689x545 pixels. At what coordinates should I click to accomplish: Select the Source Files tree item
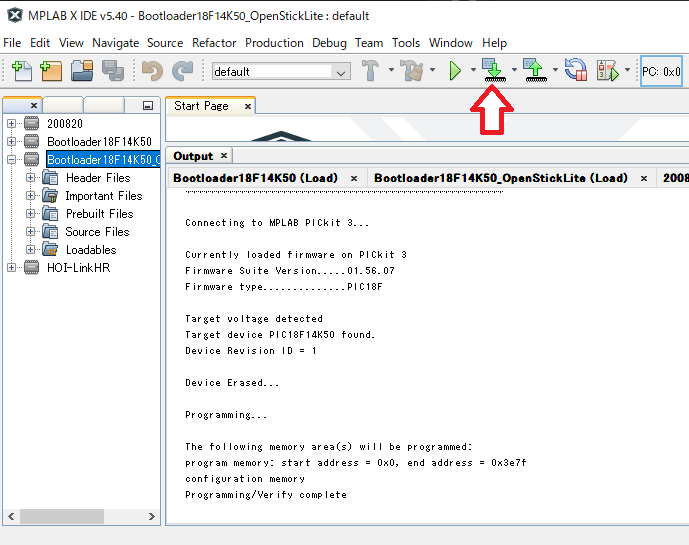(97, 232)
